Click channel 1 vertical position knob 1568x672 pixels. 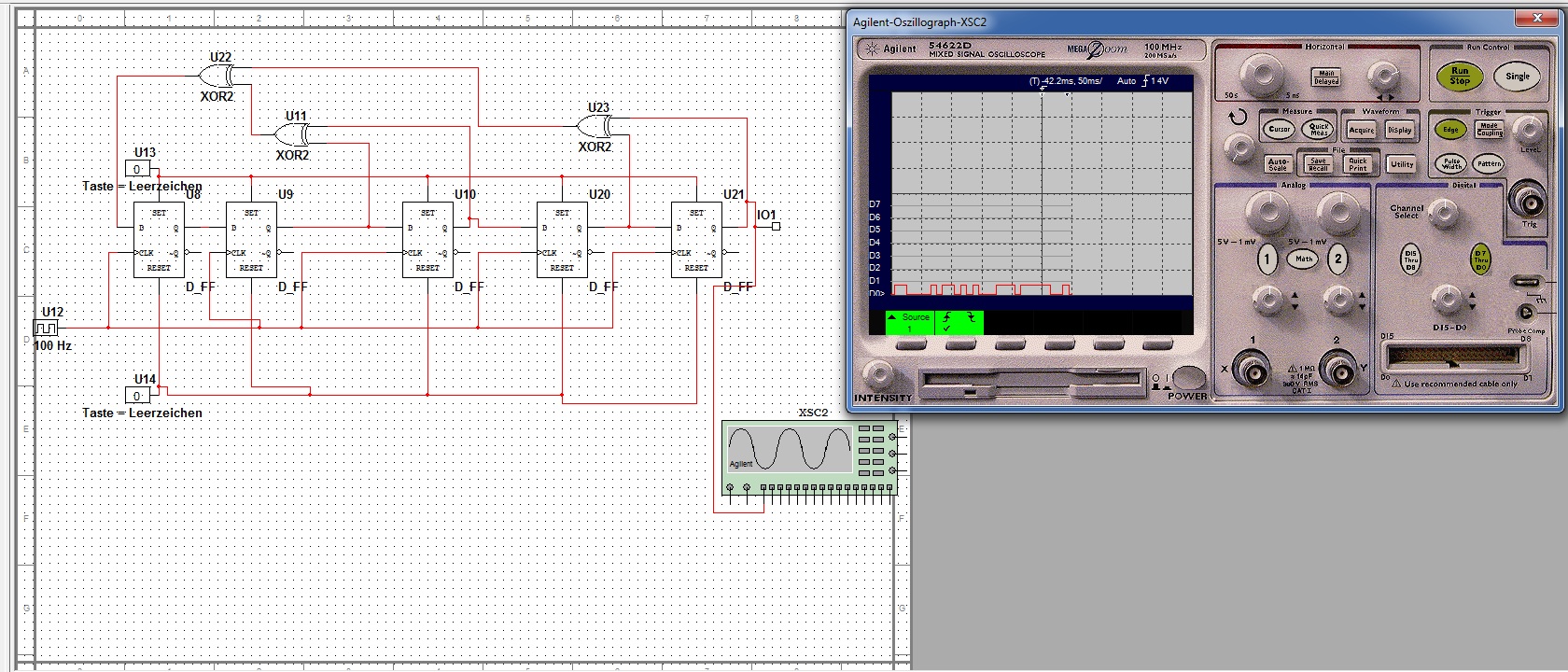coord(1267,299)
